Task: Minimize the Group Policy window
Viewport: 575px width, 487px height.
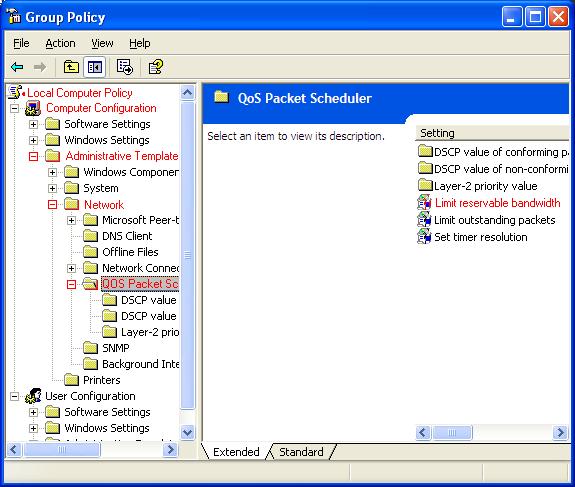Action: [512, 17]
